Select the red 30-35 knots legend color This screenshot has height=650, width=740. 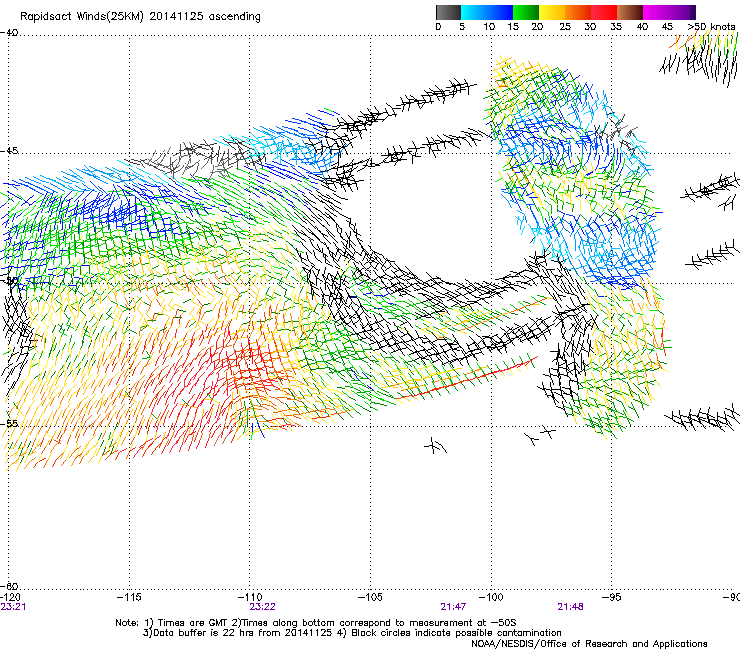[604, 12]
